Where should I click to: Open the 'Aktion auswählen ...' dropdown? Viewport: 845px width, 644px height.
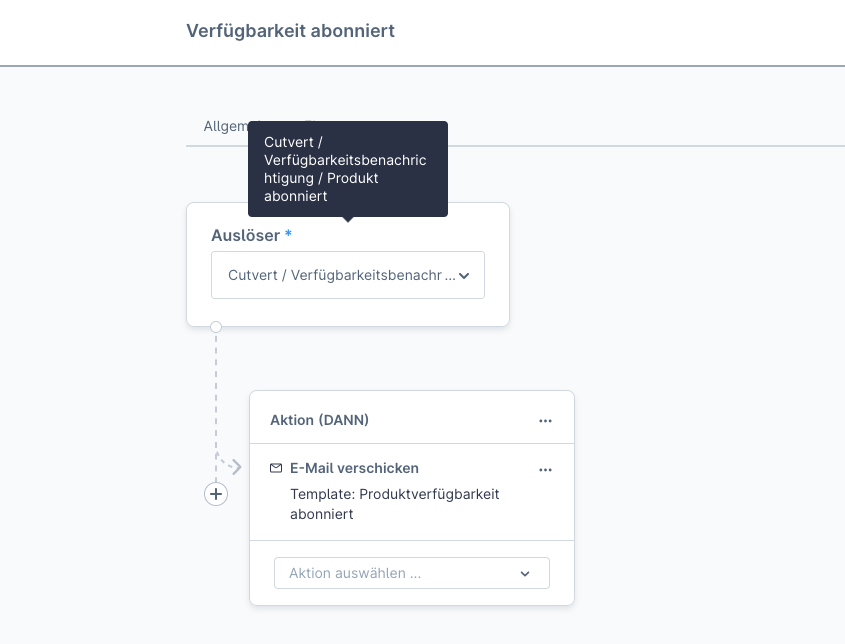tap(400, 573)
